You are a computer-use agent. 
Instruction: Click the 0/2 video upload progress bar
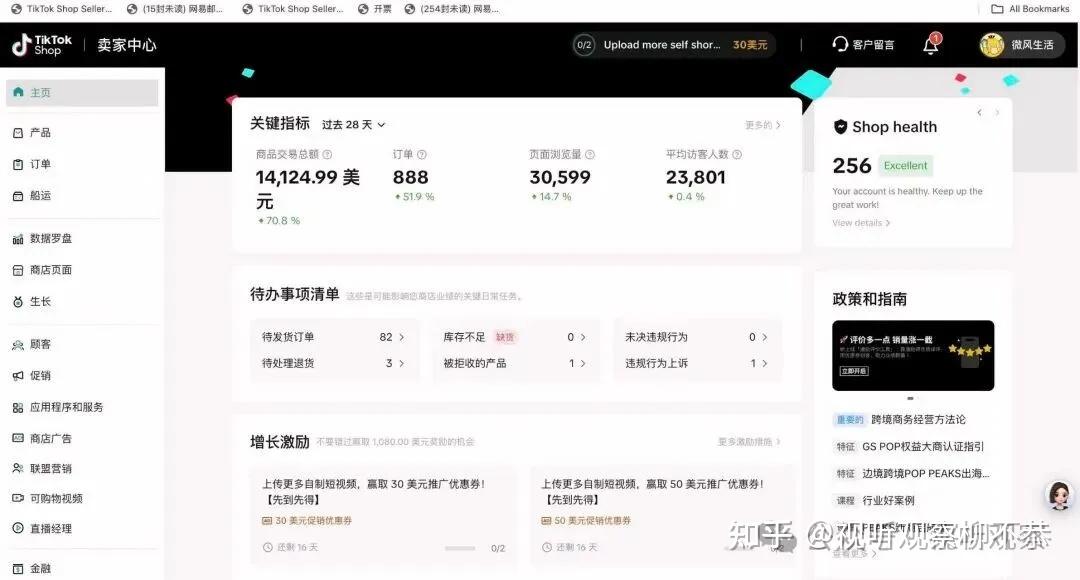tap(459, 547)
